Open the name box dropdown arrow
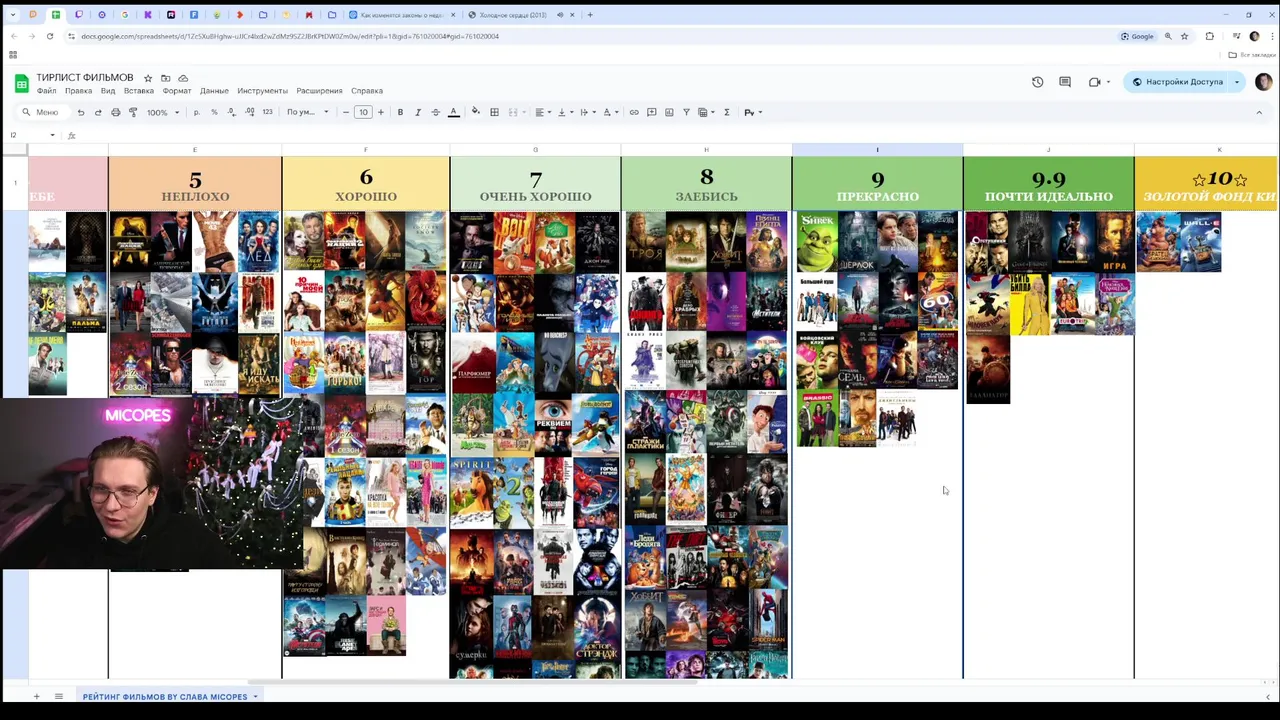The height and width of the screenshot is (720, 1280). [x=52, y=135]
